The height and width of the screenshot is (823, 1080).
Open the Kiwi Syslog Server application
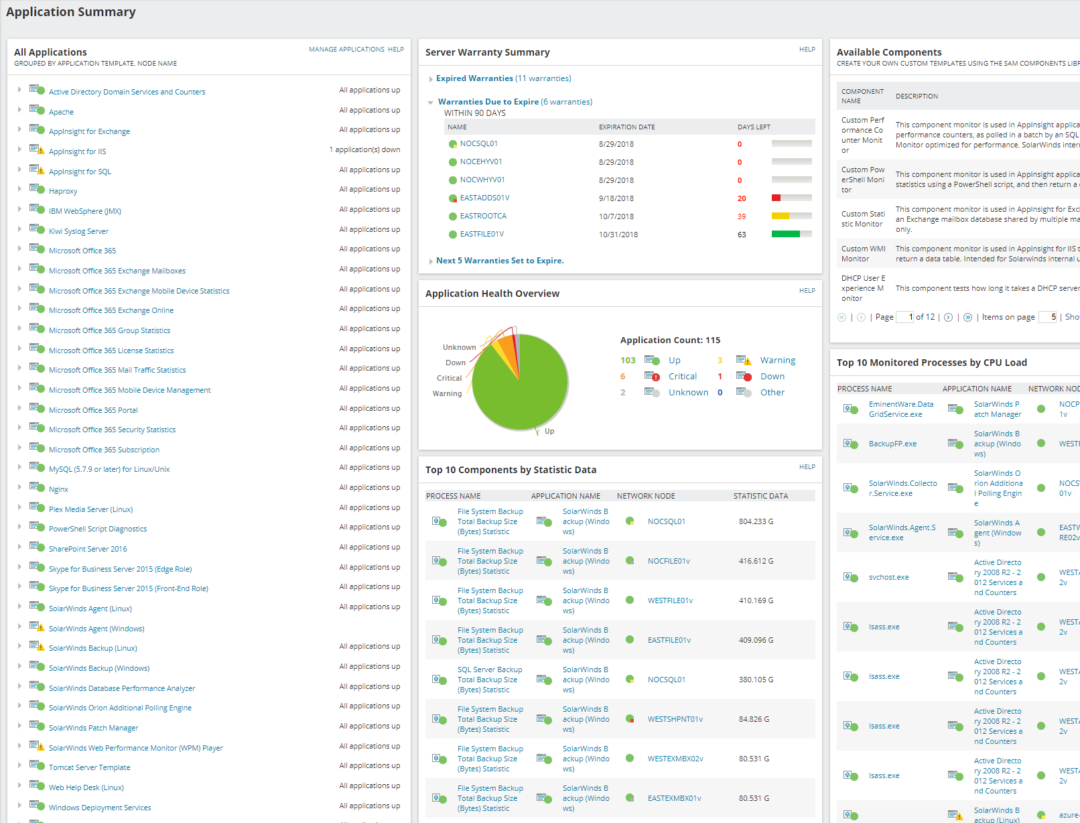79,231
